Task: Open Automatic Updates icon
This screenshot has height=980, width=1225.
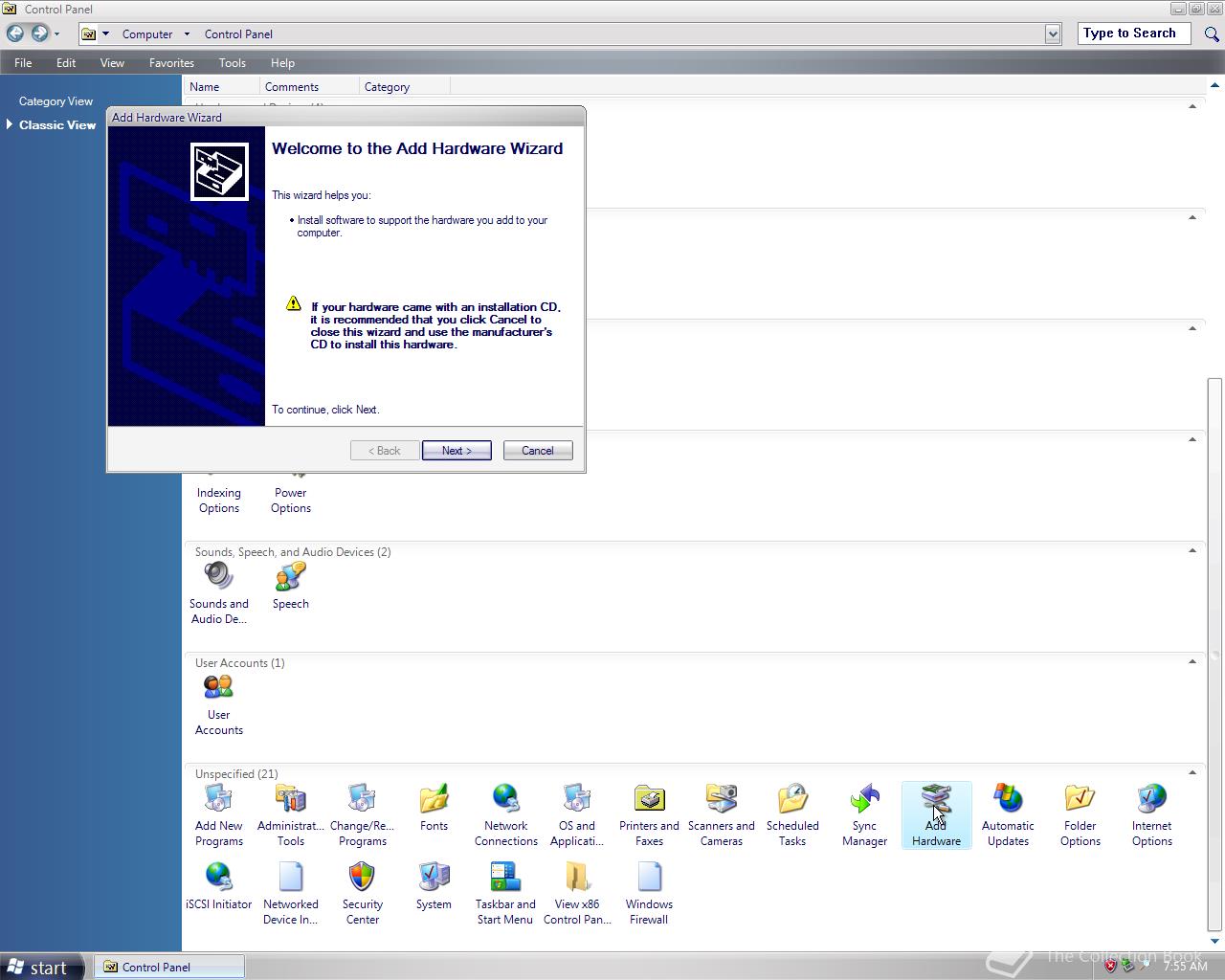Action: click(1008, 815)
